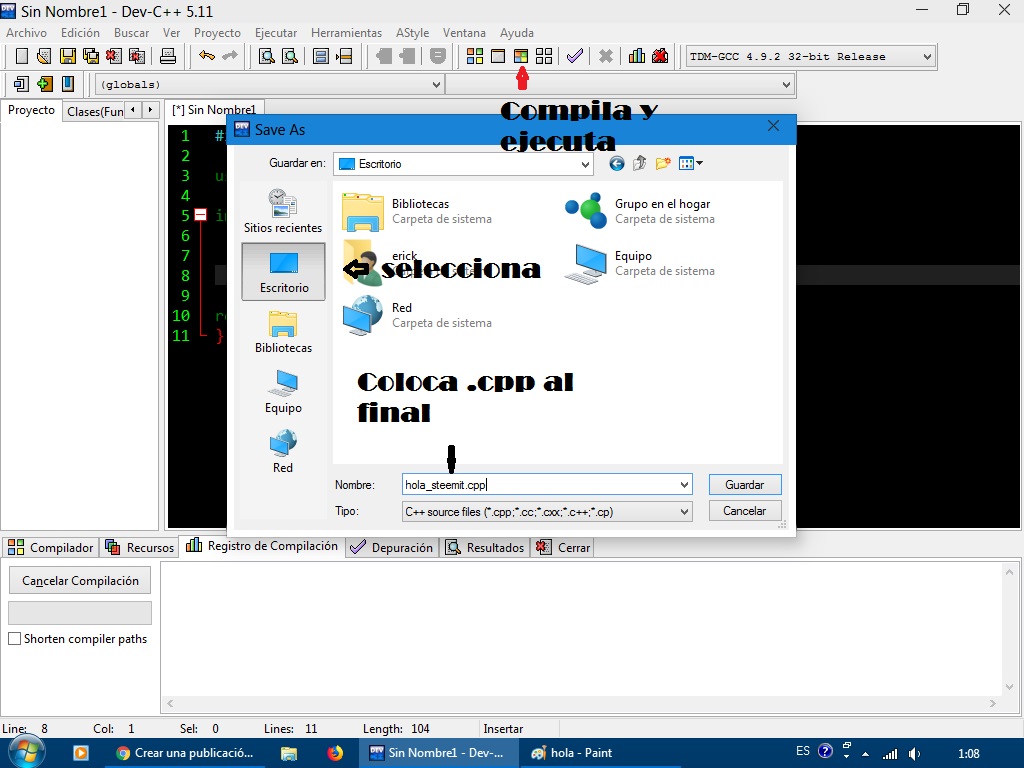
Task: Click the New source file icon
Action: point(22,56)
